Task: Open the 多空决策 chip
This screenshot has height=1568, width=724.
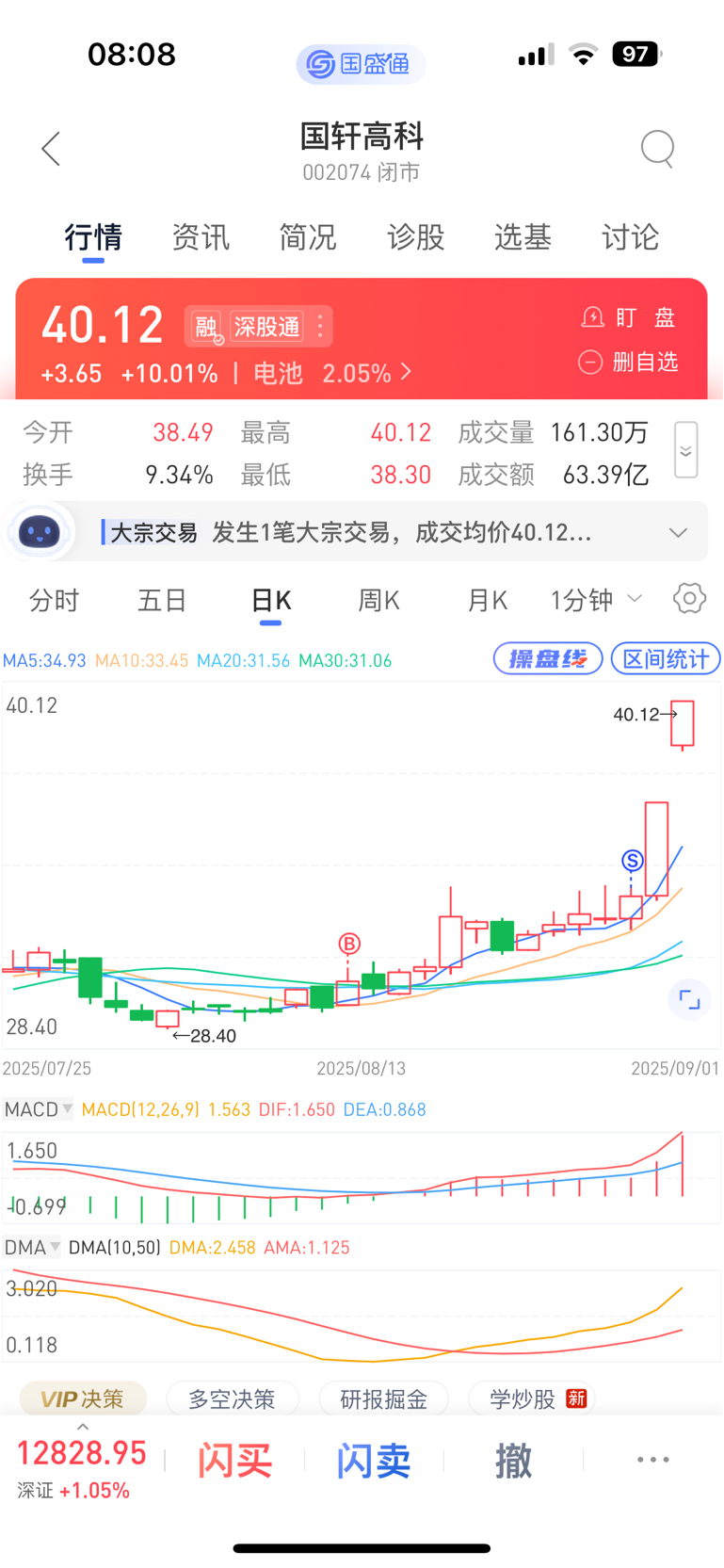Action: [x=232, y=1398]
